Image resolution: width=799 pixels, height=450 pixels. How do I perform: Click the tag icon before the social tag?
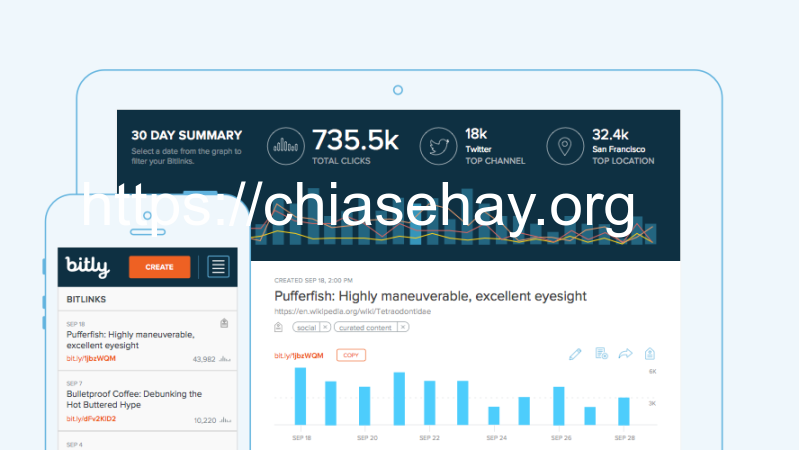(278, 327)
